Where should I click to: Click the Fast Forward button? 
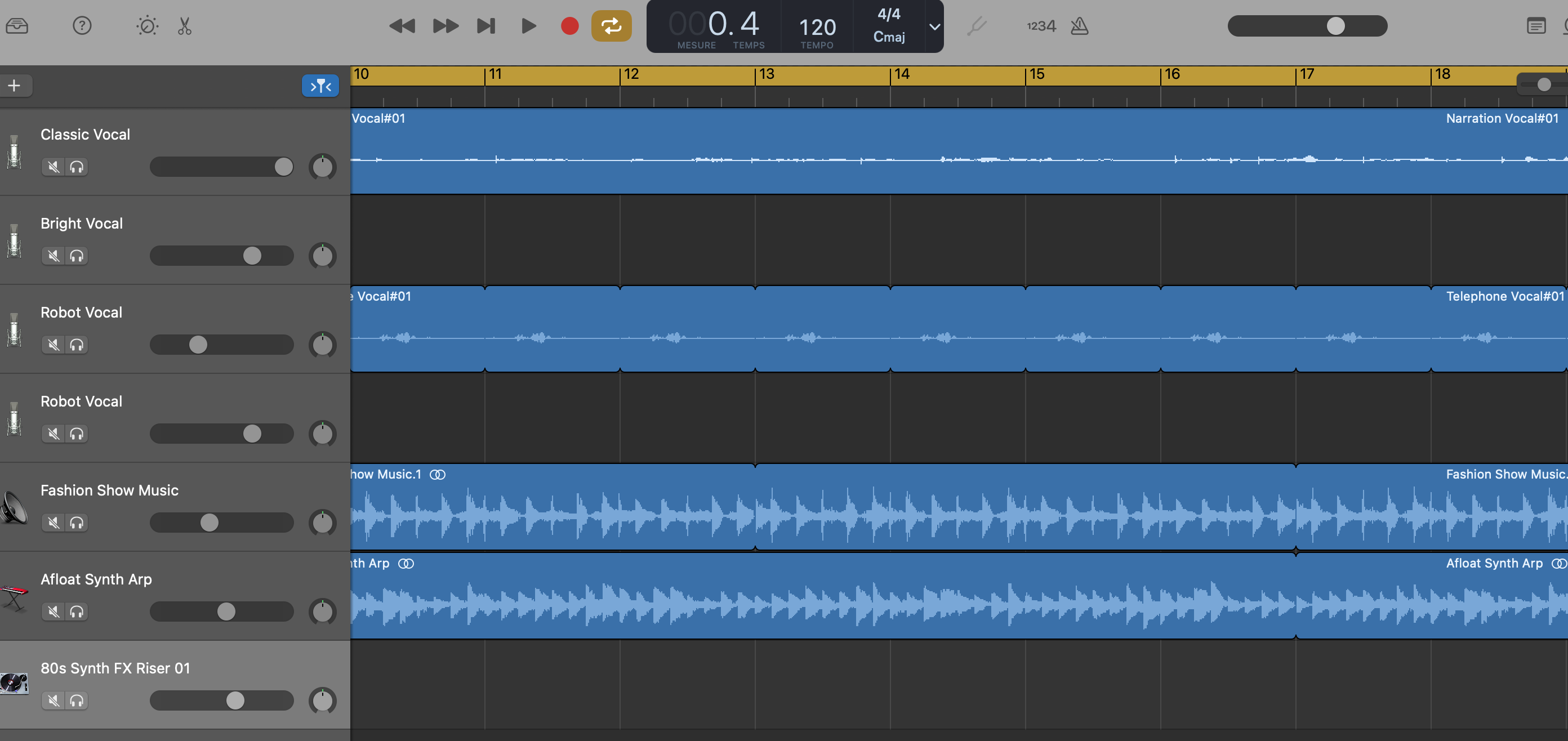446,26
